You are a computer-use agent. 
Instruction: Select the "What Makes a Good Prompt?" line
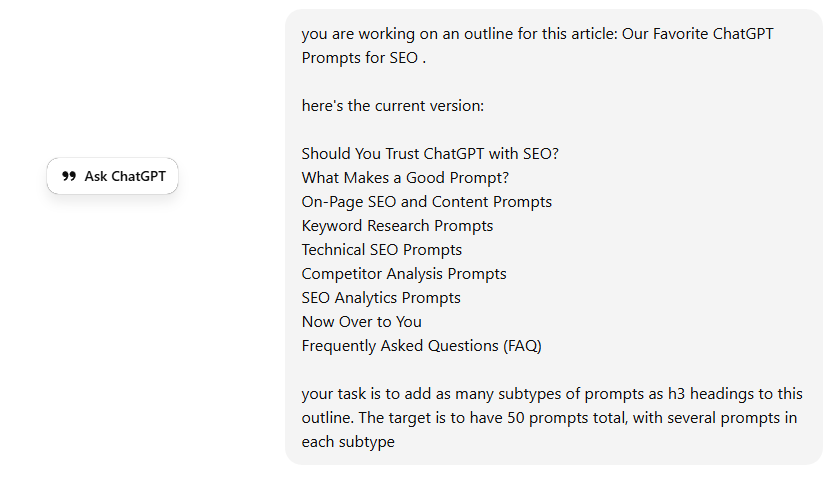pyautogui.click(x=405, y=178)
